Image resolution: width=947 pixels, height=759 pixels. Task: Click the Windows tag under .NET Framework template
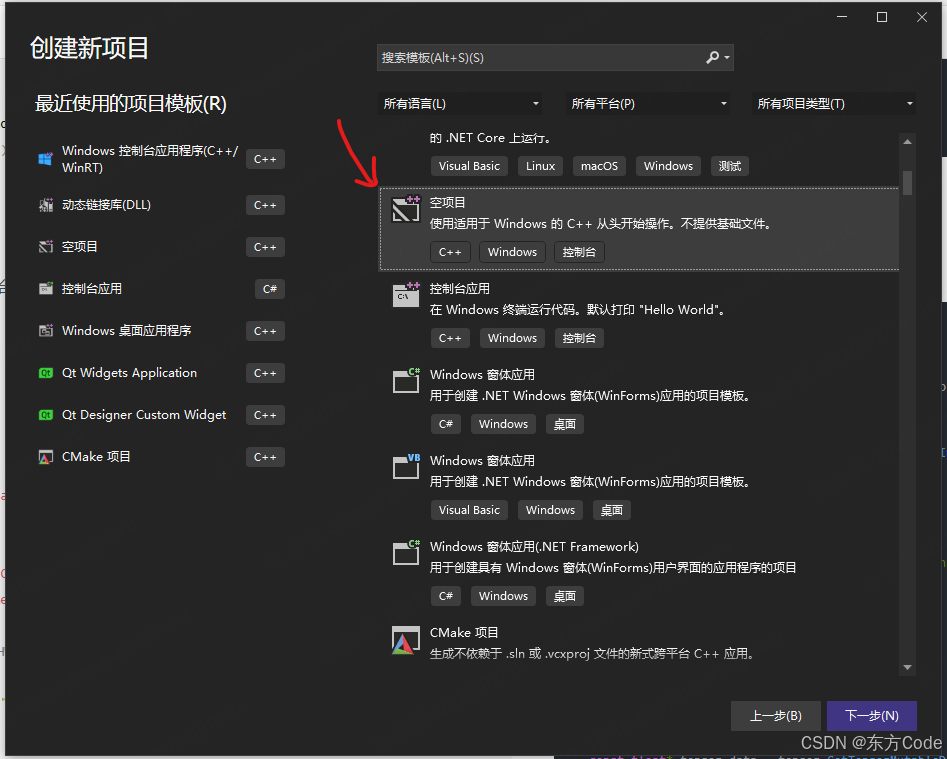(x=503, y=596)
